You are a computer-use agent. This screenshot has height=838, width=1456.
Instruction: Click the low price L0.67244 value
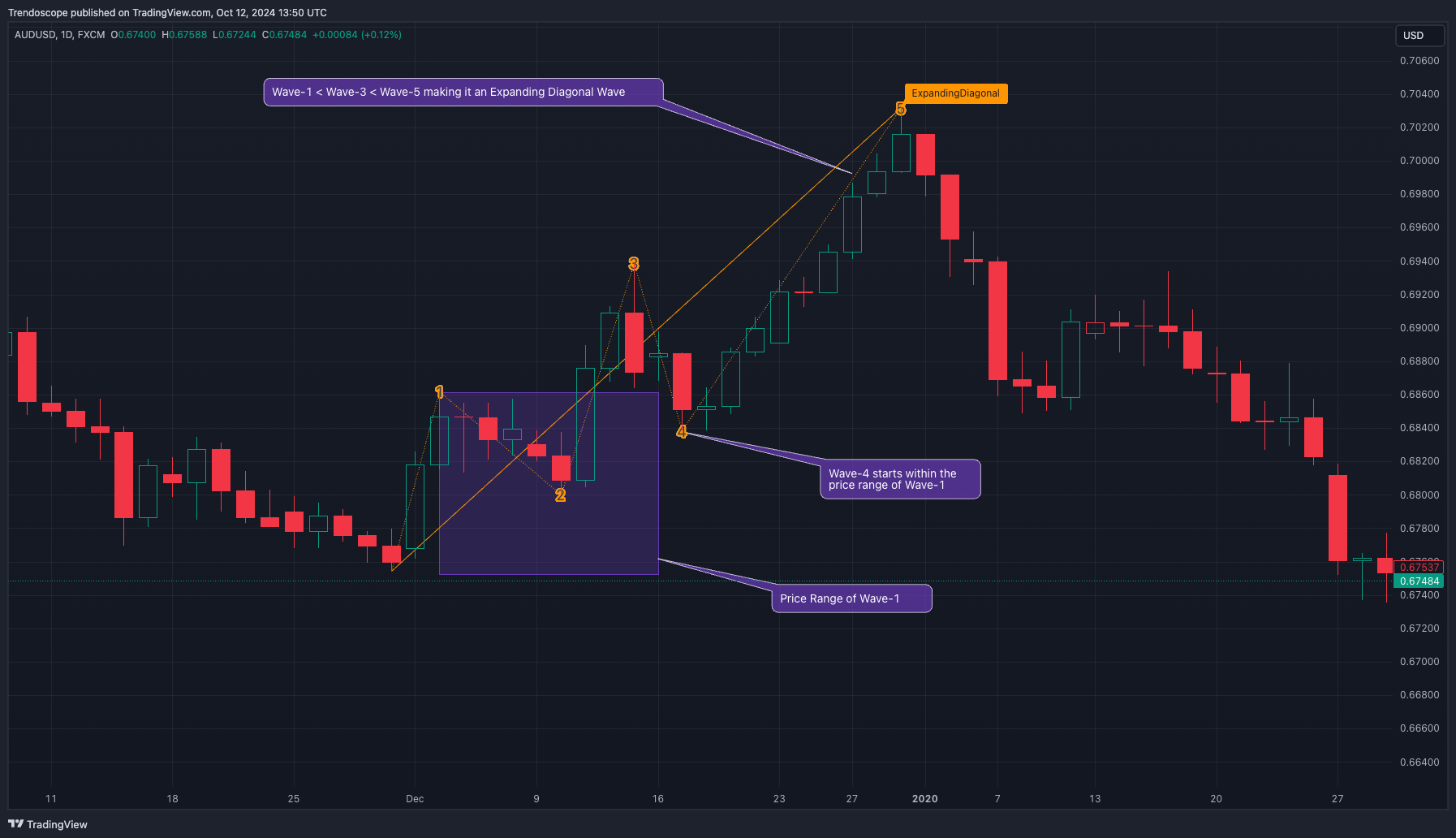point(235,35)
